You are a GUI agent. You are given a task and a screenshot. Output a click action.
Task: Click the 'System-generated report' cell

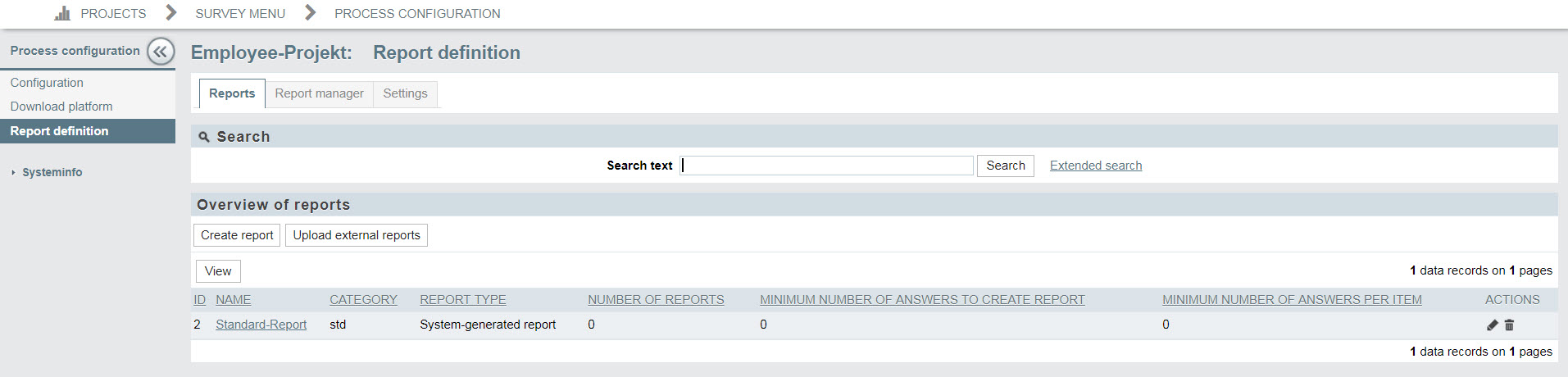[488, 325]
